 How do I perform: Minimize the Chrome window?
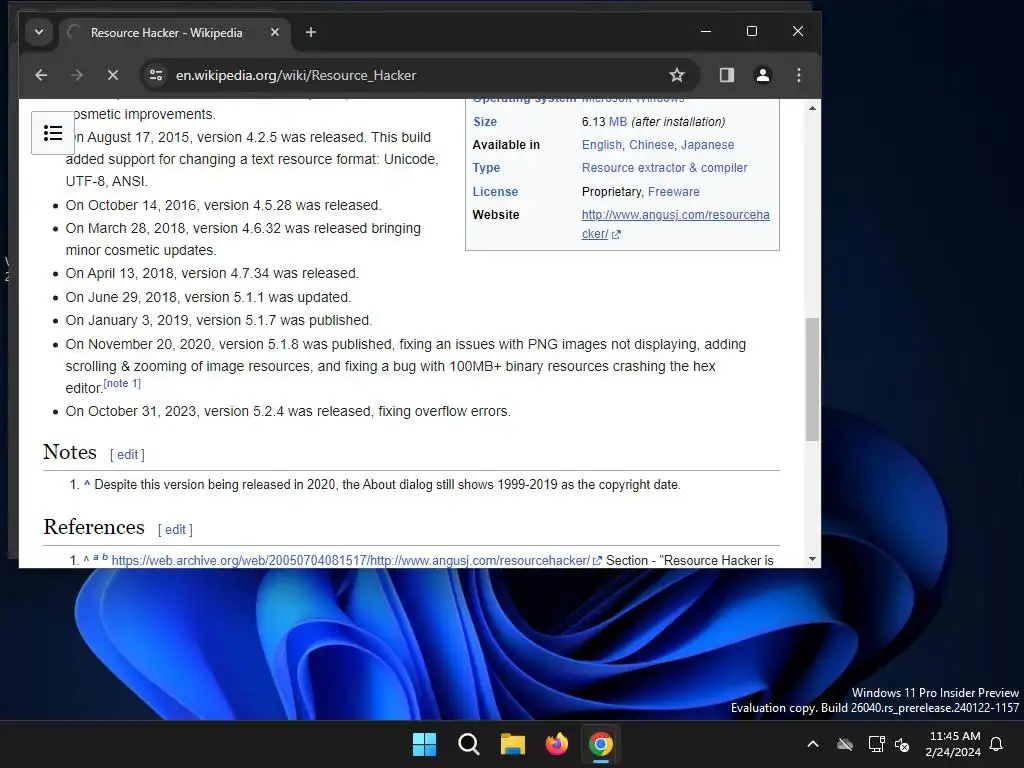[706, 31]
